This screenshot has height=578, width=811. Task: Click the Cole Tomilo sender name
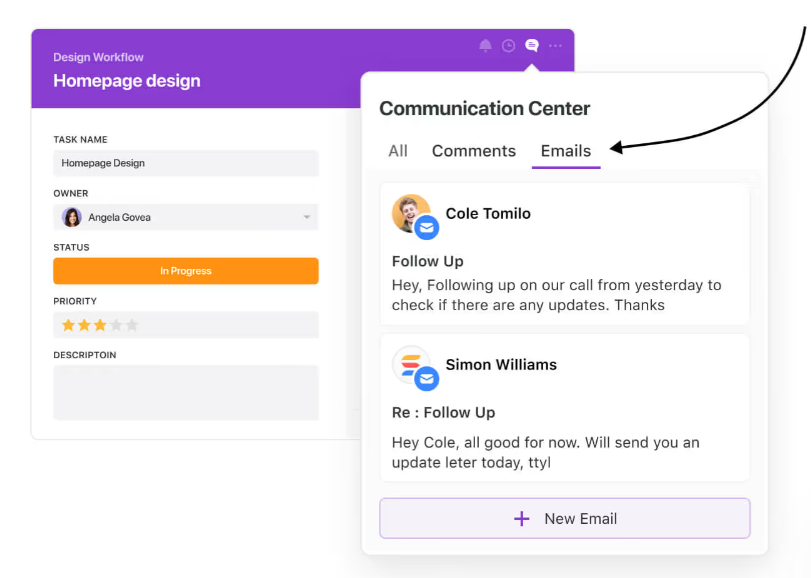(x=488, y=214)
